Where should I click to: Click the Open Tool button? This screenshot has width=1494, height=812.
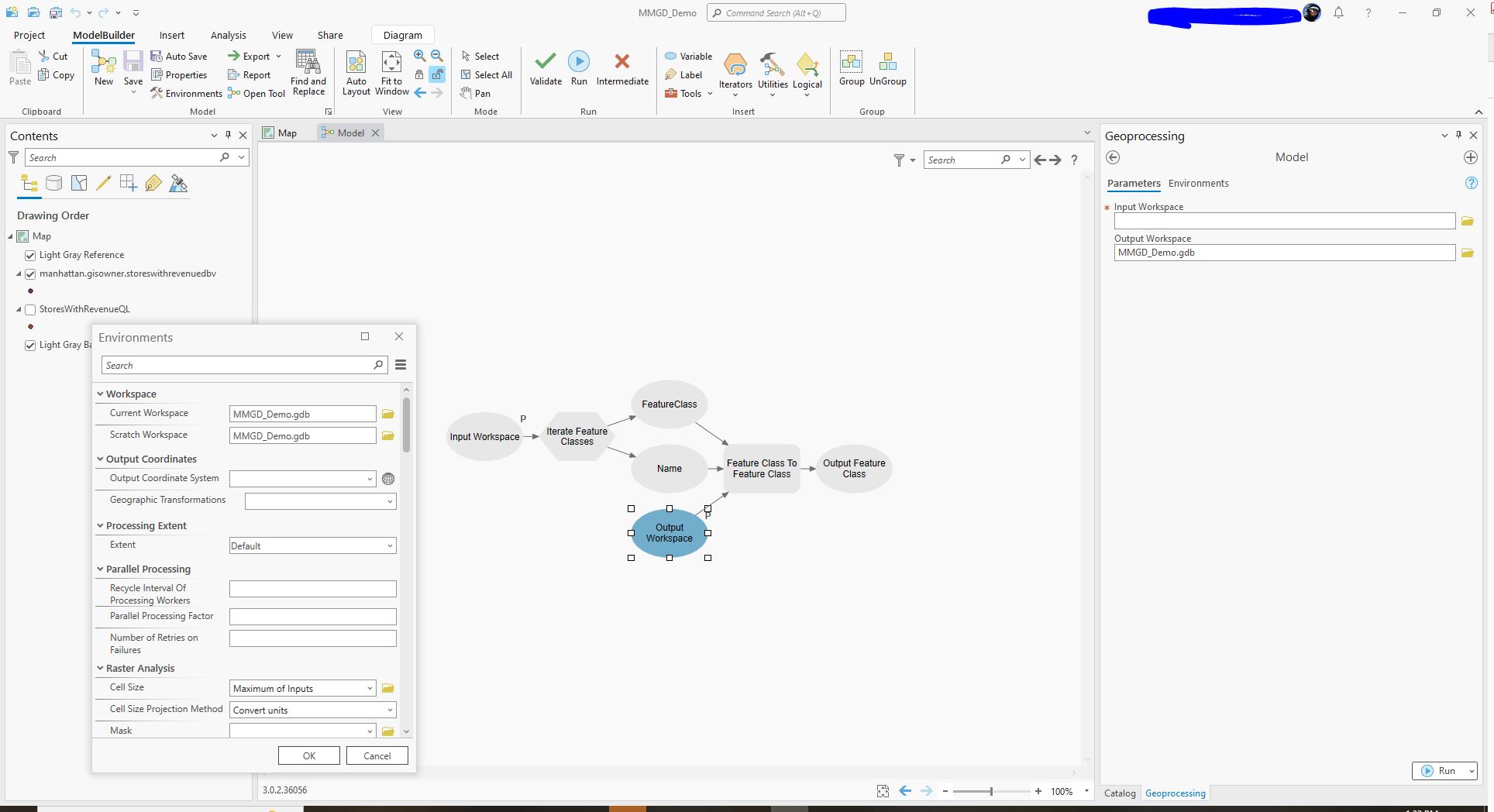coord(256,93)
